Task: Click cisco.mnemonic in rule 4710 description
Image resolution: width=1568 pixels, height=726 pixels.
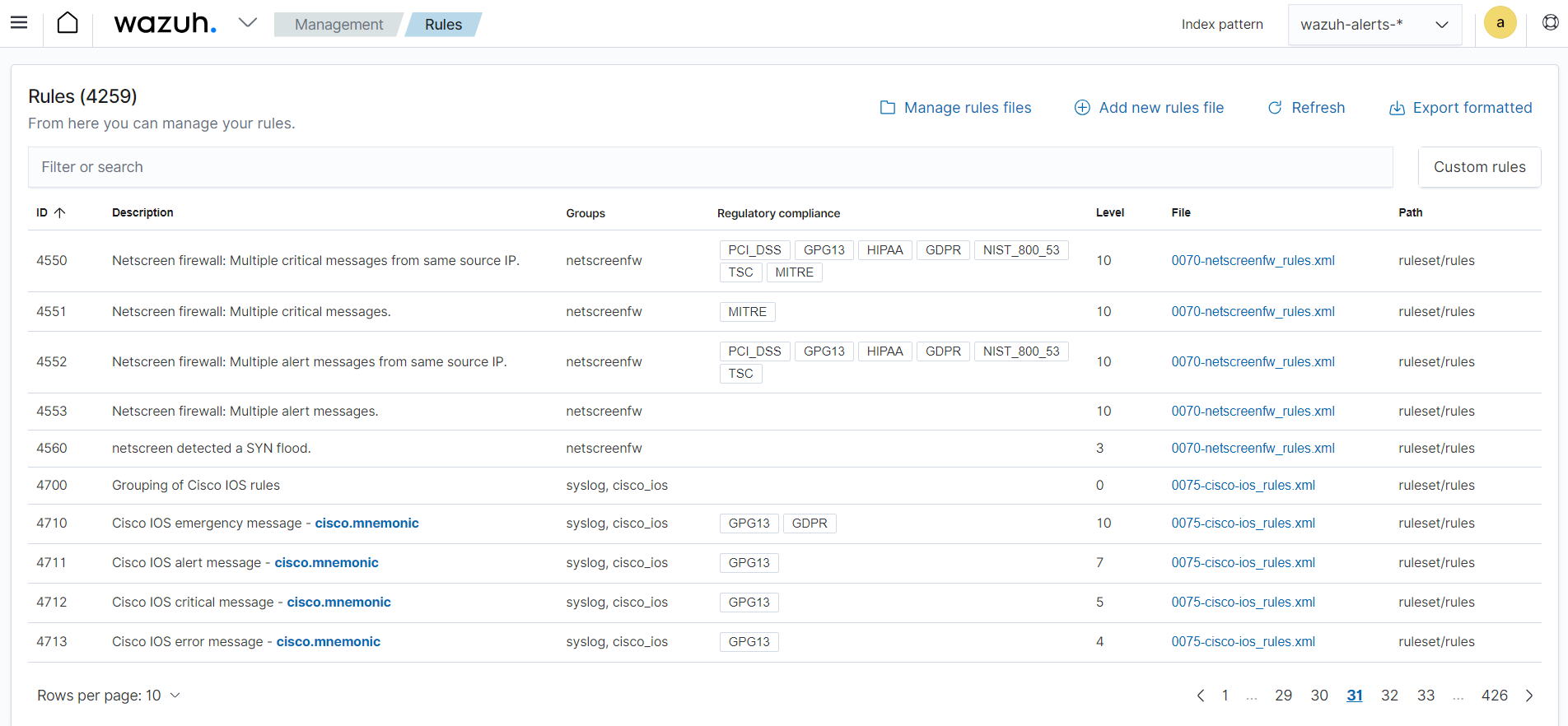Action: [366, 524]
